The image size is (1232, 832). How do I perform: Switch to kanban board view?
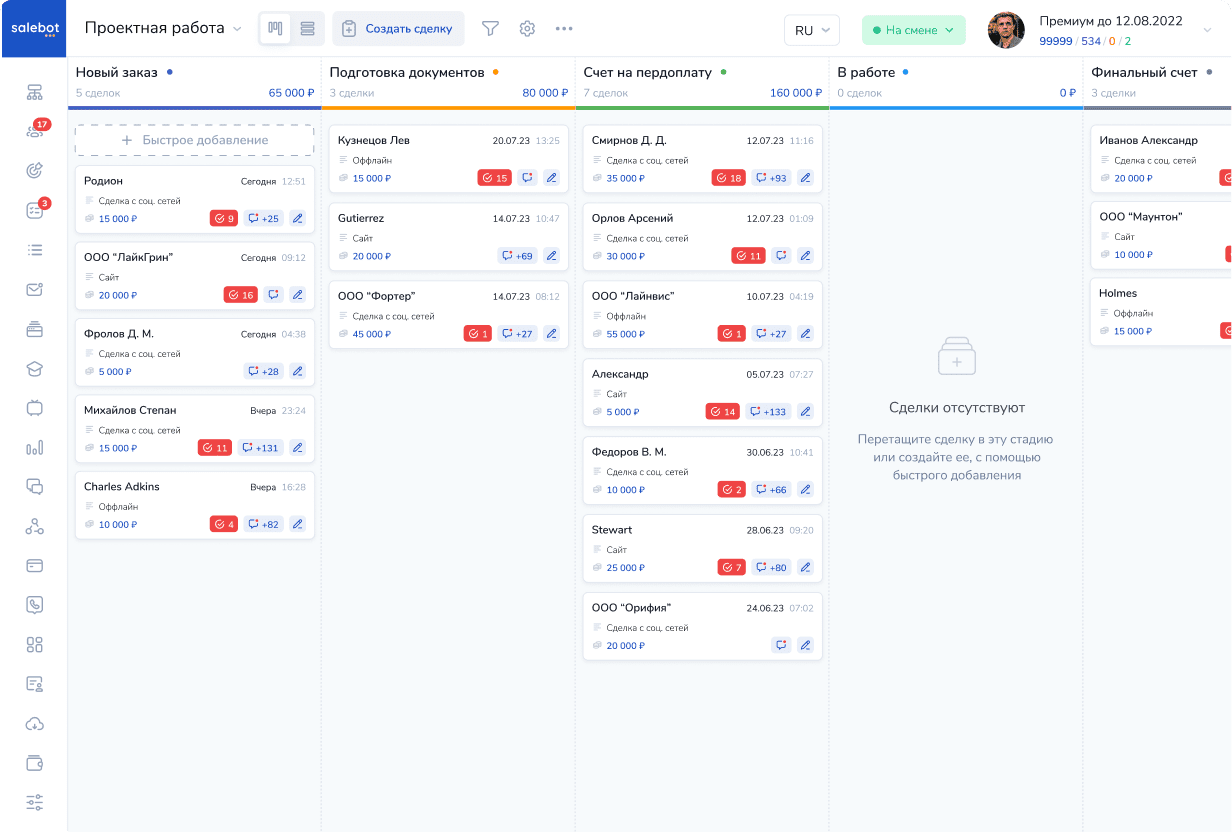pyautogui.click(x=274, y=29)
